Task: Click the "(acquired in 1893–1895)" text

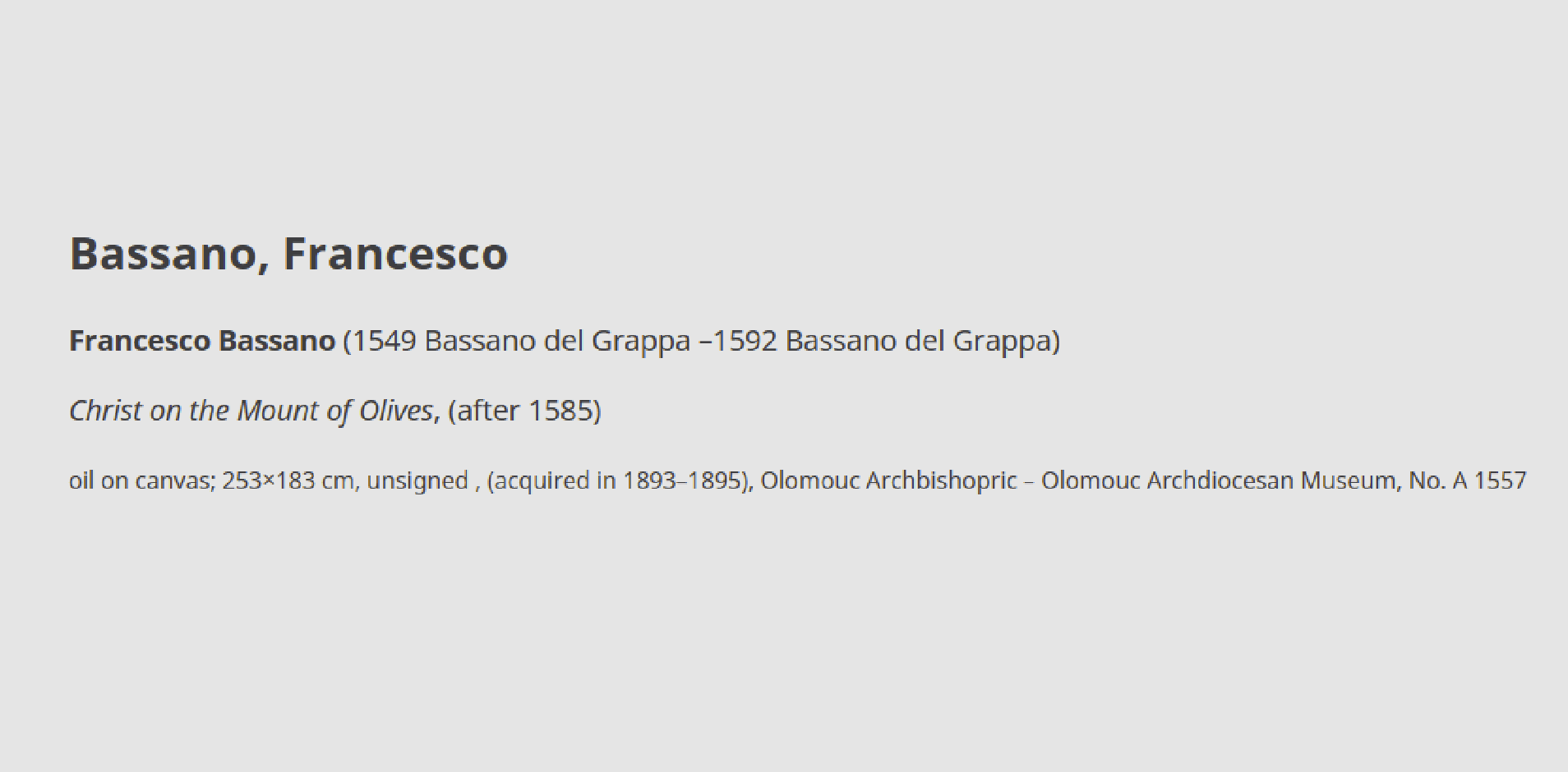Action: pyautogui.click(x=617, y=480)
